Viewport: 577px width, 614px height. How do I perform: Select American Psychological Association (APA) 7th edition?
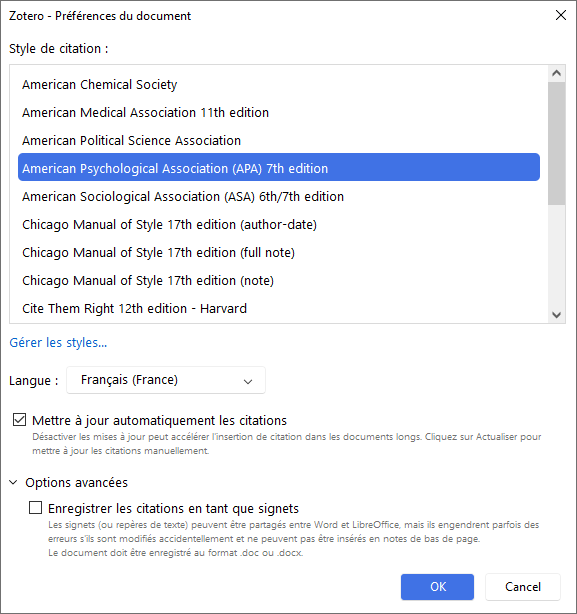point(279,168)
